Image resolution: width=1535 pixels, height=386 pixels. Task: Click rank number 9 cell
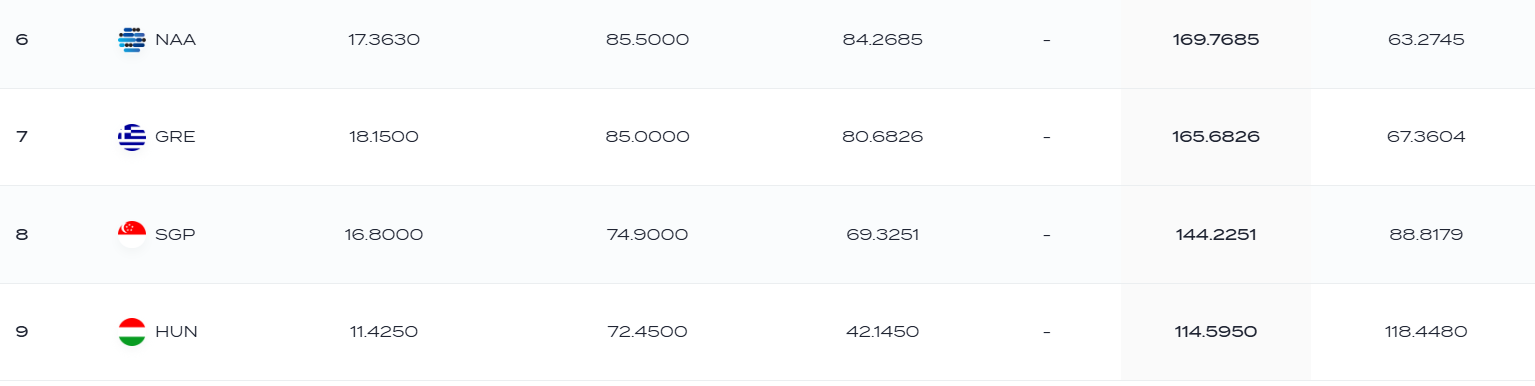pyautogui.click(x=22, y=332)
